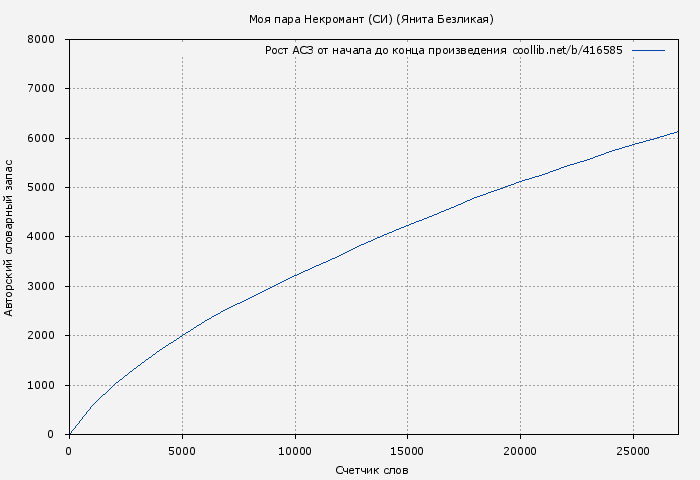The image size is (700, 480).
Task: Click the 10000 x-axis tick label
Action: click(294, 451)
